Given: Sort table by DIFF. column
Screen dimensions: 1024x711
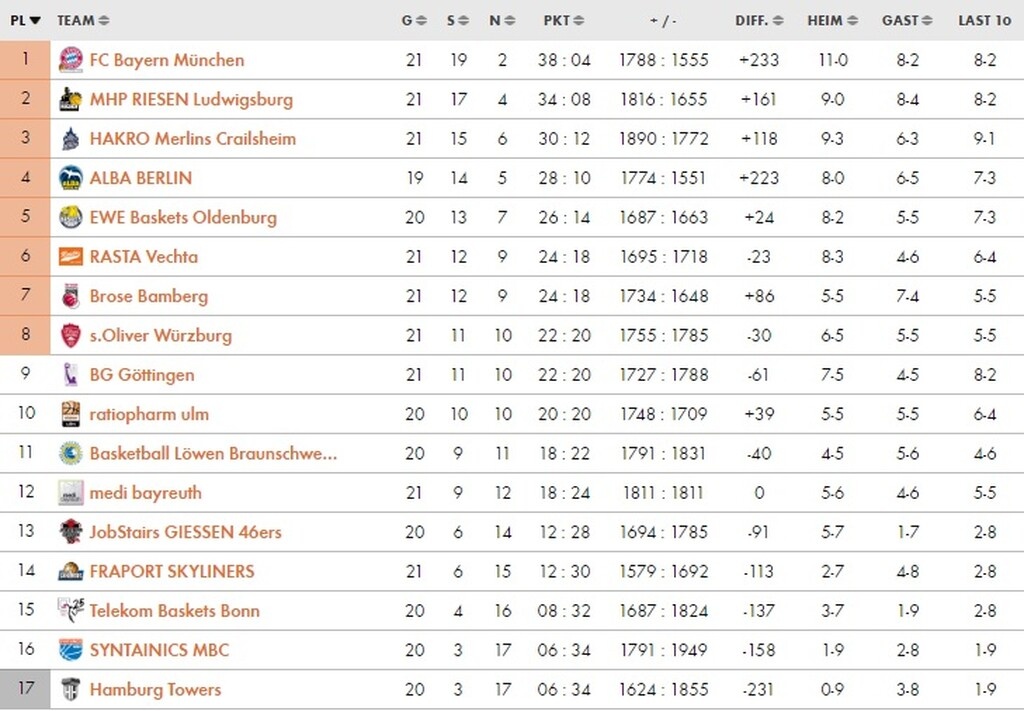Looking at the screenshot, I should click(x=759, y=20).
